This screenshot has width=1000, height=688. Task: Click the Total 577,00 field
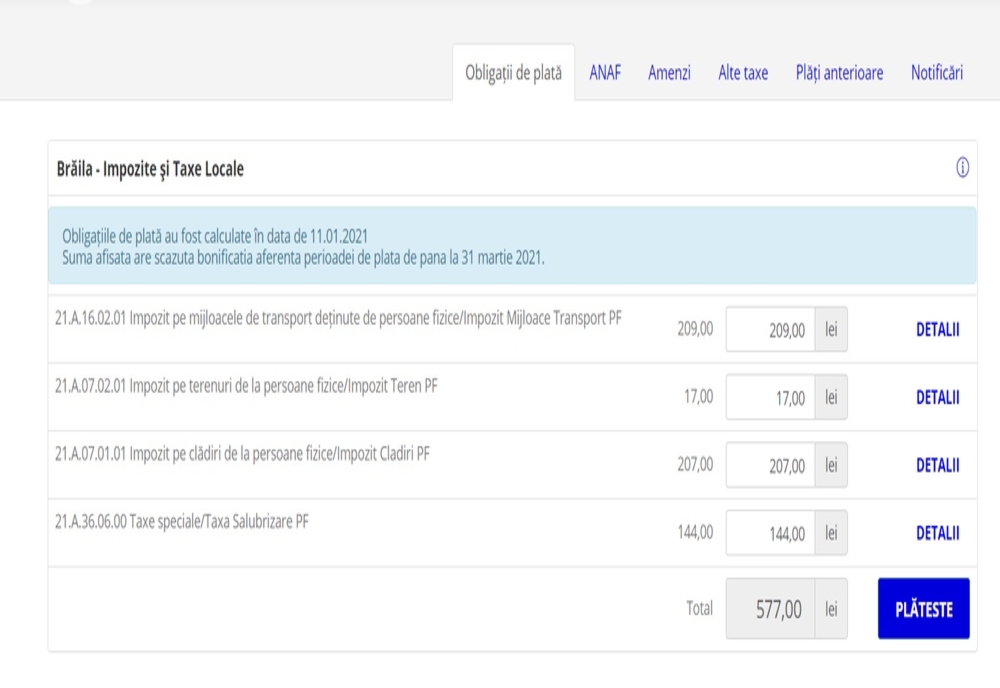pyautogui.click(x=769, y=608)
